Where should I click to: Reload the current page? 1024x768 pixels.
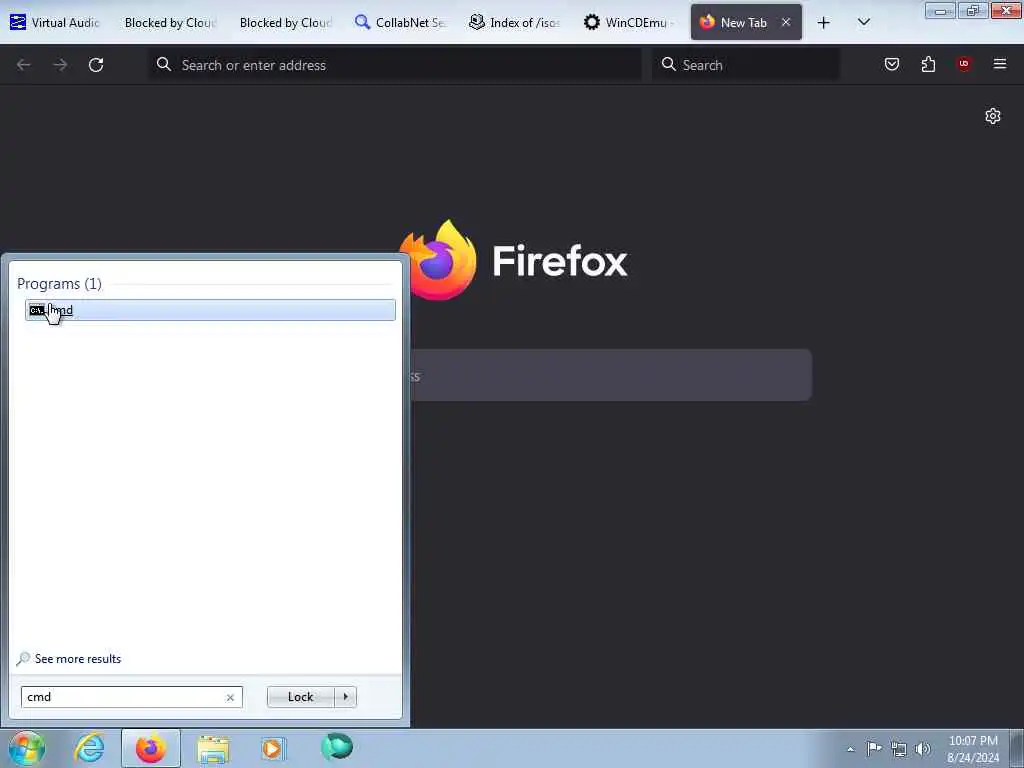coord(96,65)
